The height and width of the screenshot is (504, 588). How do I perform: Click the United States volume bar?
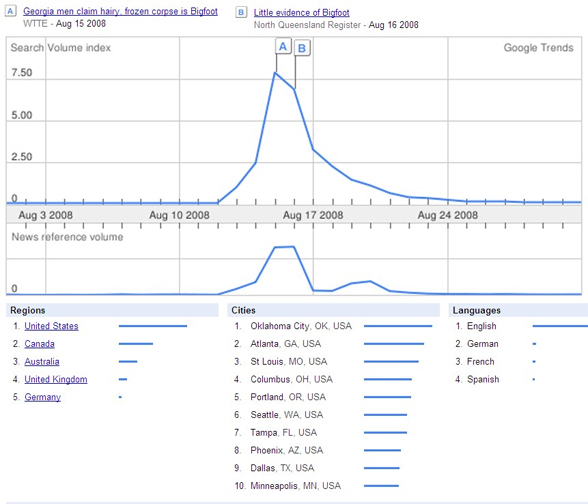(153, 326)
